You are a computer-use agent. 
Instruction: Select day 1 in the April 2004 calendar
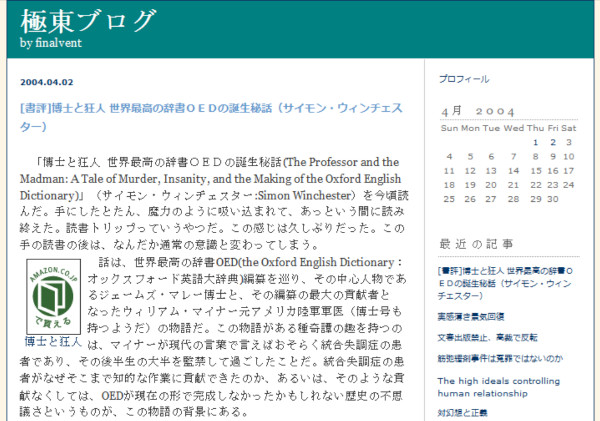537,142
